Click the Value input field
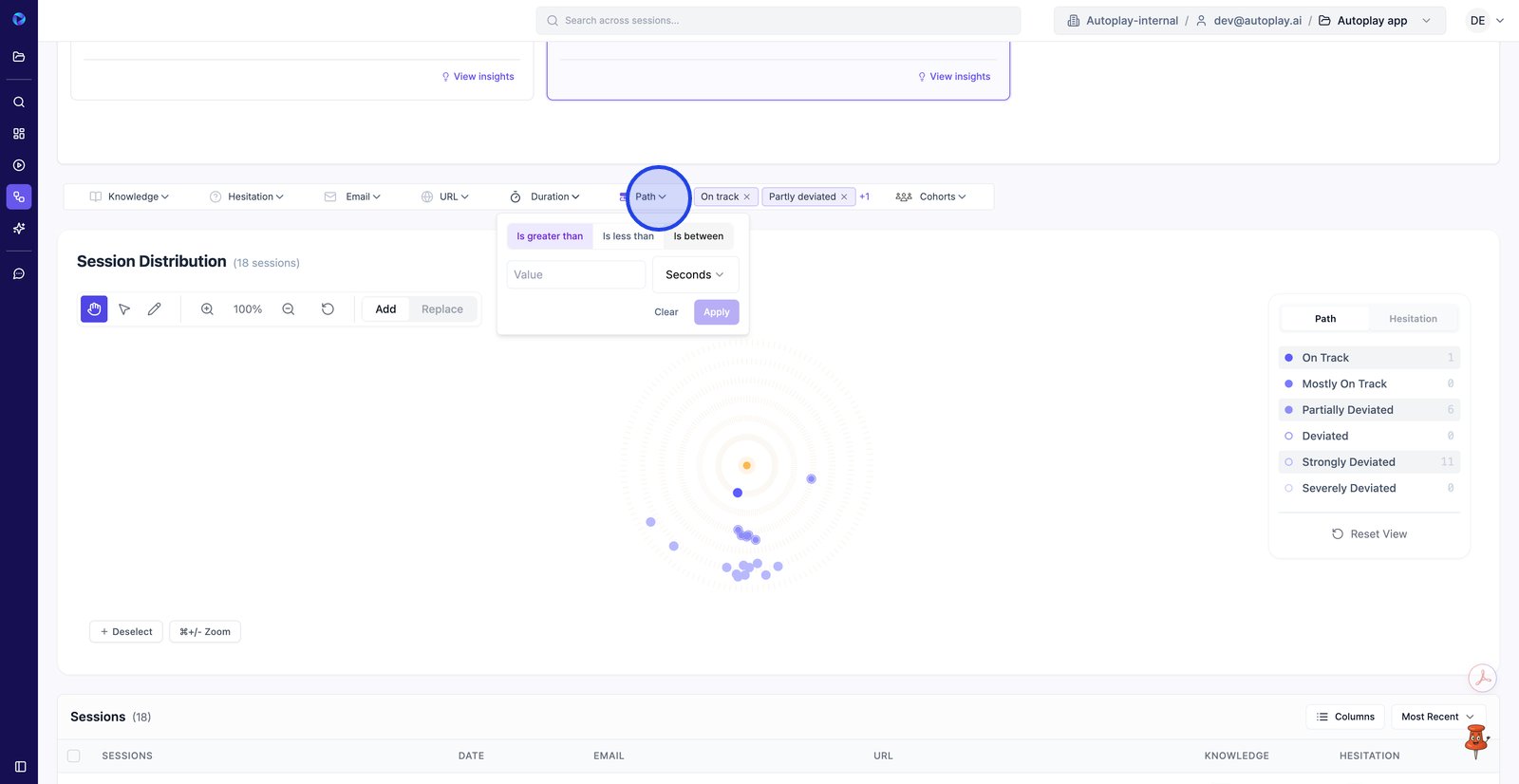 pos(575,275)
